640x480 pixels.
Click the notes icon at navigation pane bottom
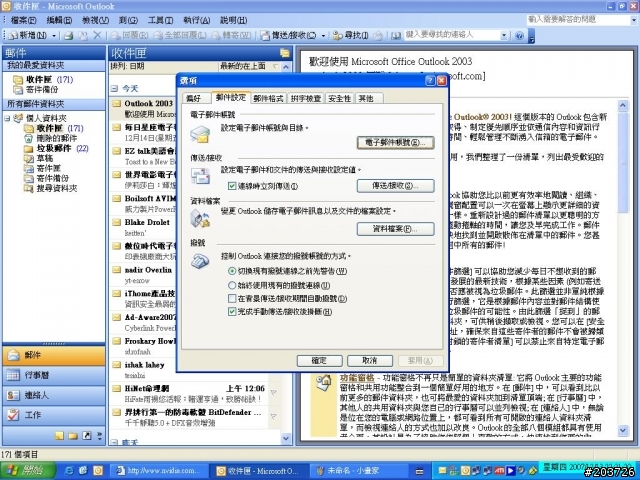pos(60,436)
